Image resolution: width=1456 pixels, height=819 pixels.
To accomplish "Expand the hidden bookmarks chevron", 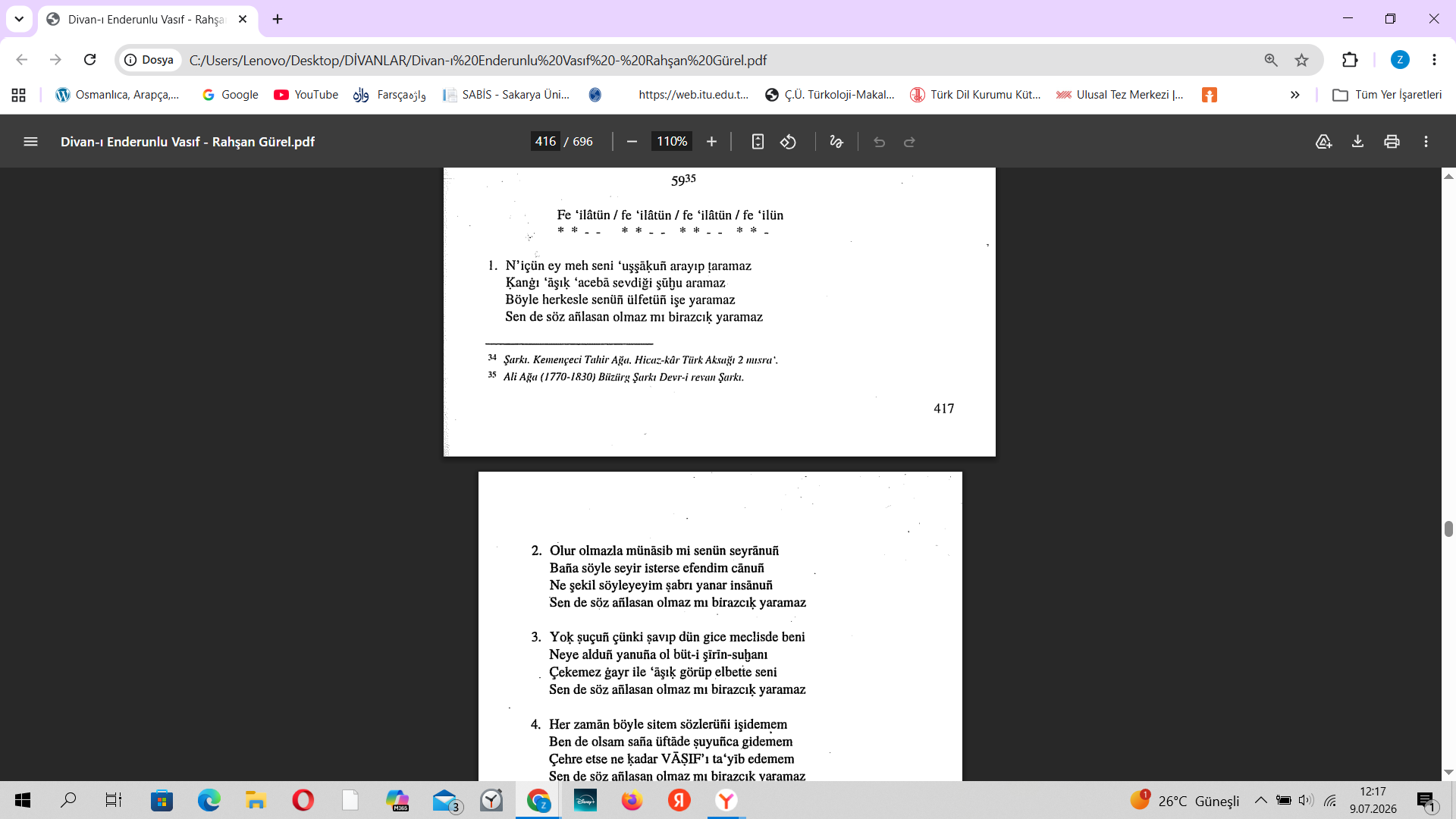I will (1294, 95).
